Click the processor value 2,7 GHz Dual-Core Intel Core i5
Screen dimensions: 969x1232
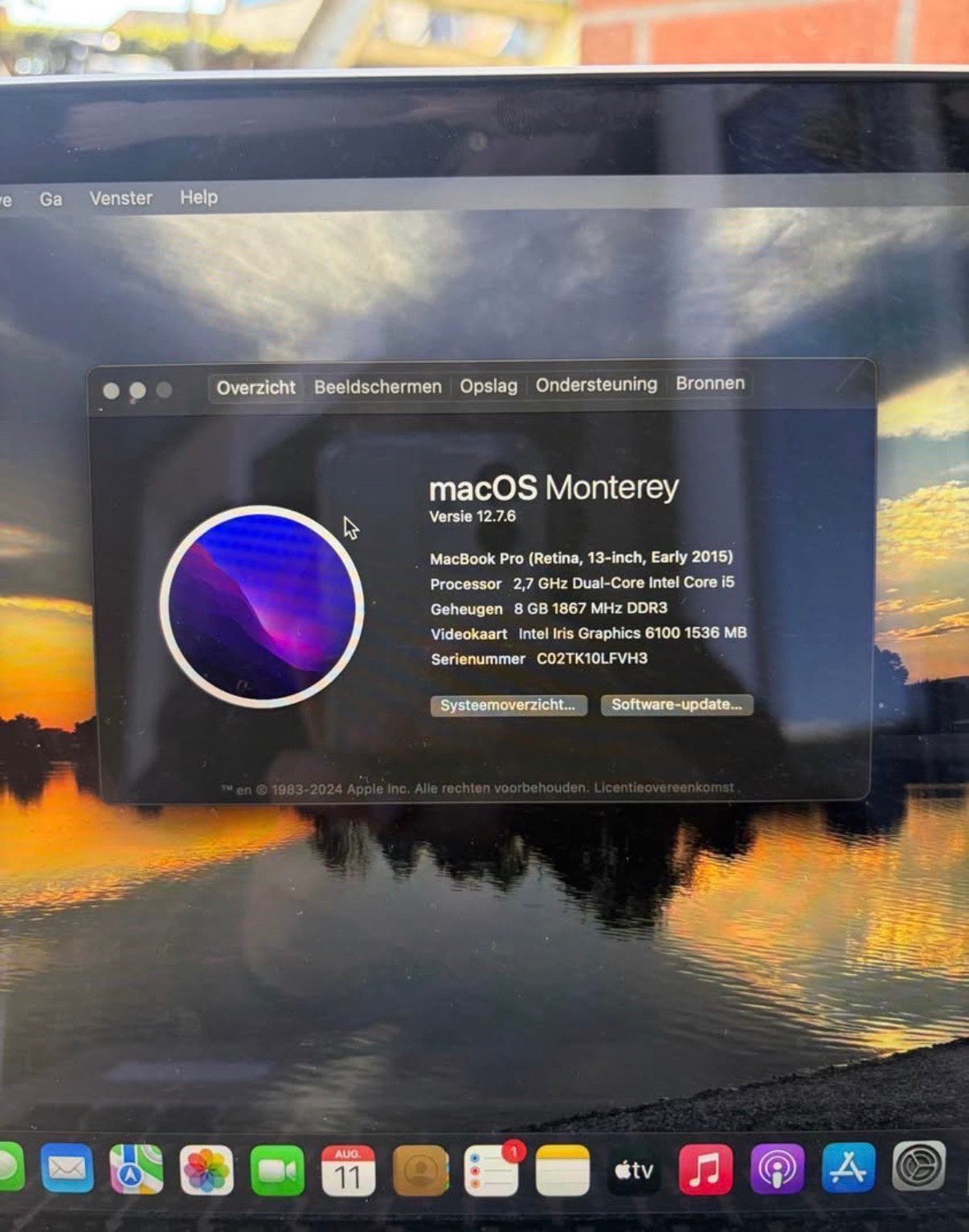click(624, 582)
